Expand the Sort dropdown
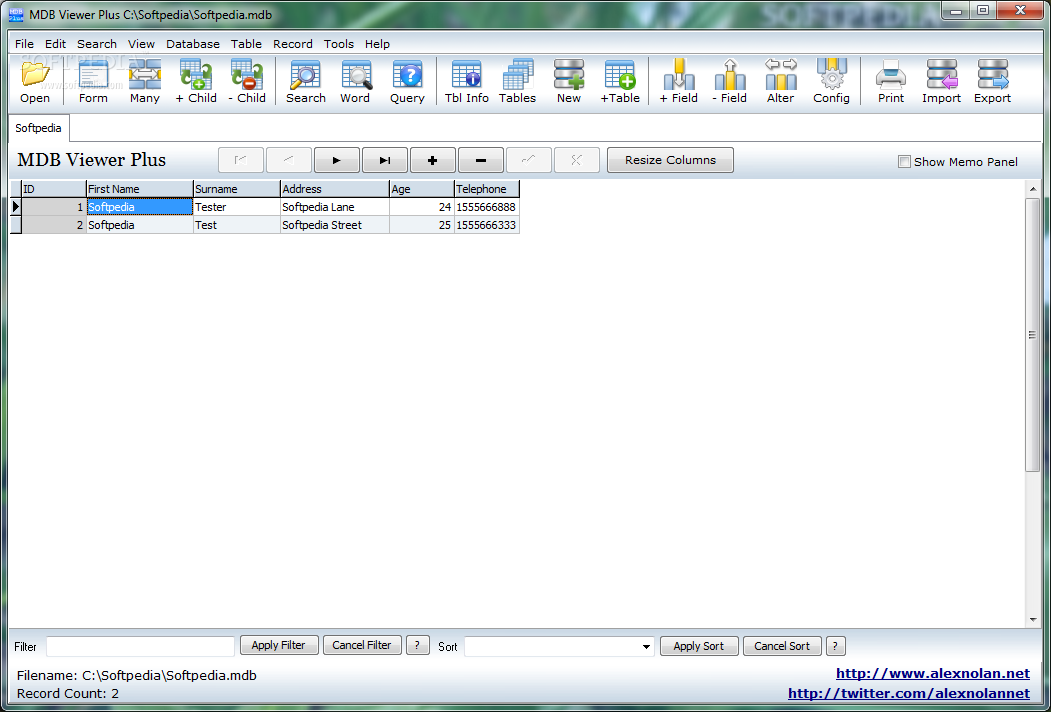1051x712 pixels. coord(645,647)
